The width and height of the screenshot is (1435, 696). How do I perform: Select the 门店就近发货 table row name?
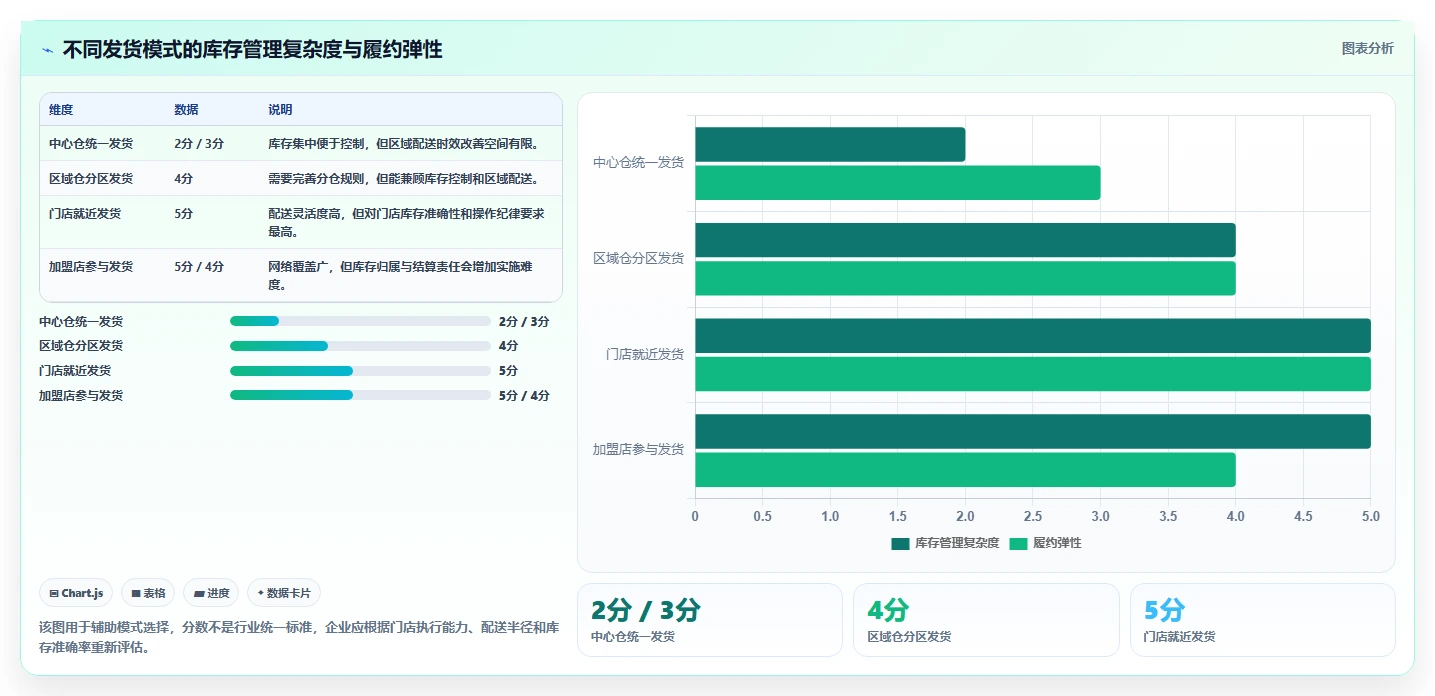85,213
